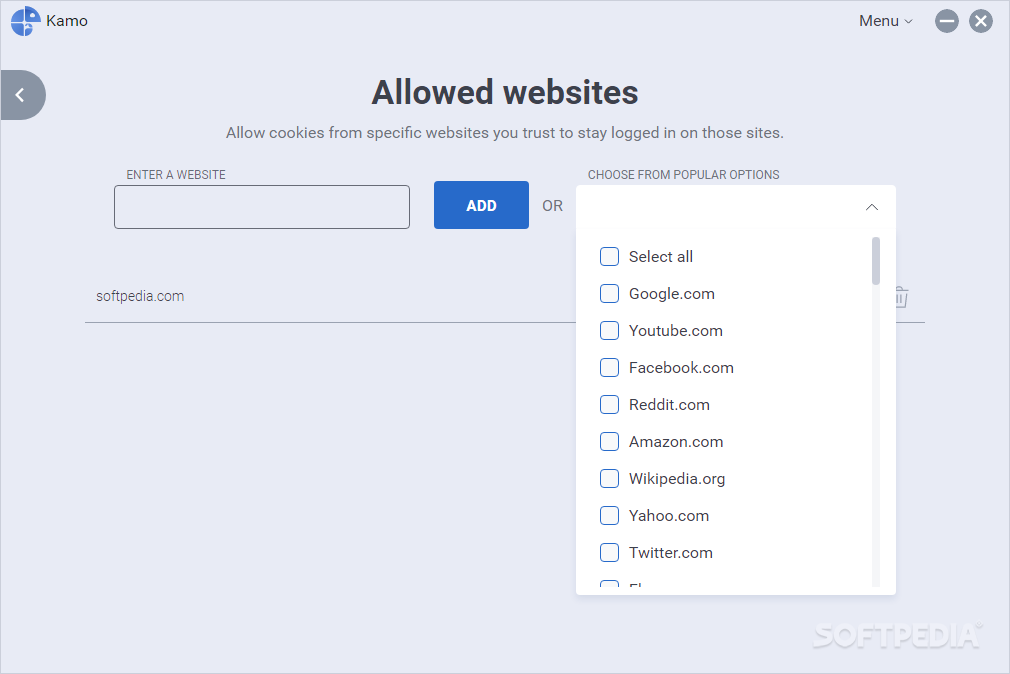Select the softpedia.com entry
Viewport: 1010px width, 674px height.
click(140, 296)
